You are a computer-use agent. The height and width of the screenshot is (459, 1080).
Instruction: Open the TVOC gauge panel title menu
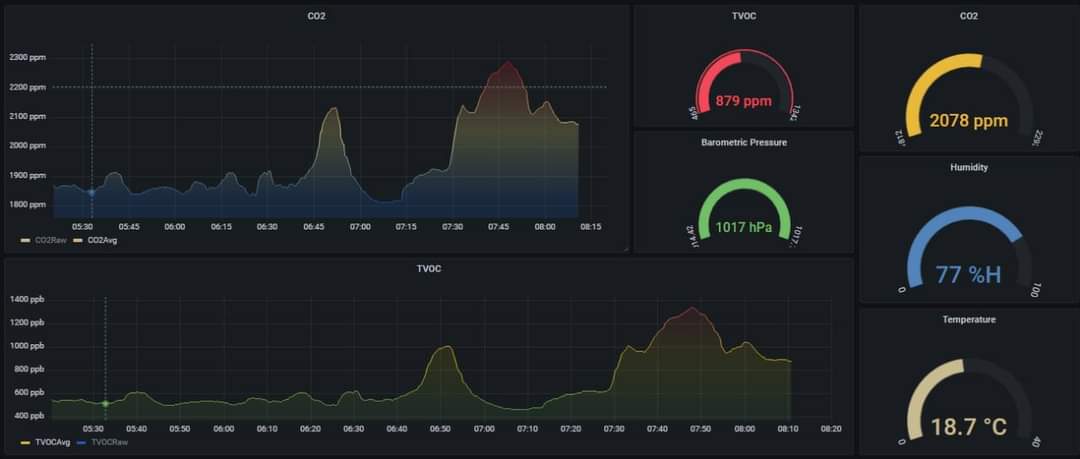pos(744,16)
